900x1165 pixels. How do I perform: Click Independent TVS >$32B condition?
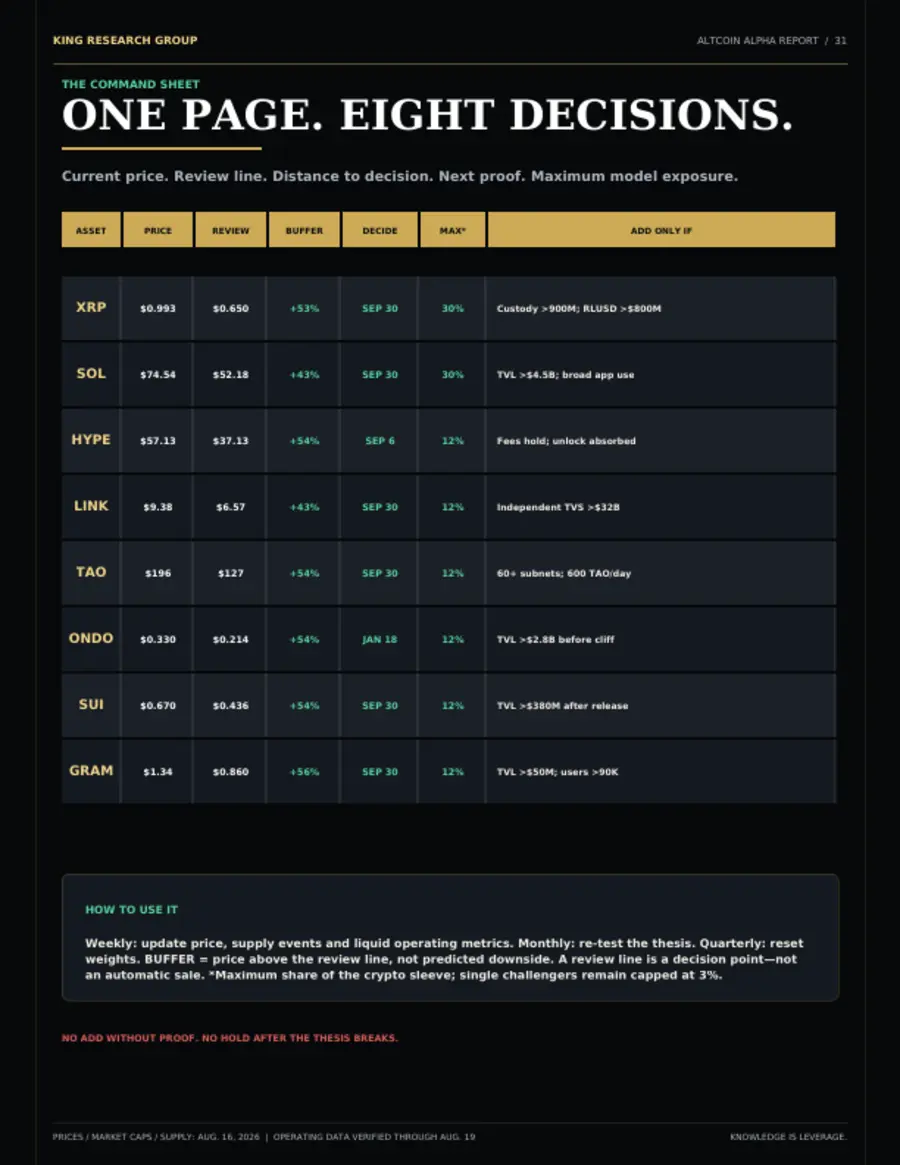(557, 507)
